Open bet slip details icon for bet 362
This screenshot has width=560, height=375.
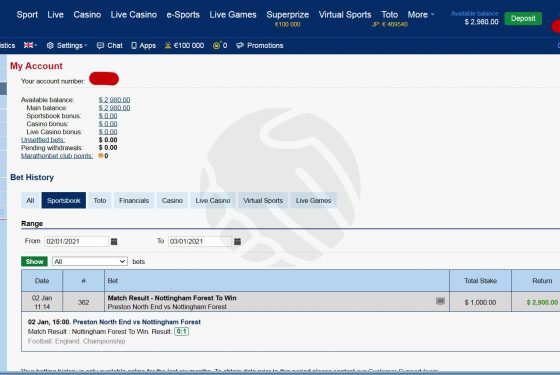point(440,301)
